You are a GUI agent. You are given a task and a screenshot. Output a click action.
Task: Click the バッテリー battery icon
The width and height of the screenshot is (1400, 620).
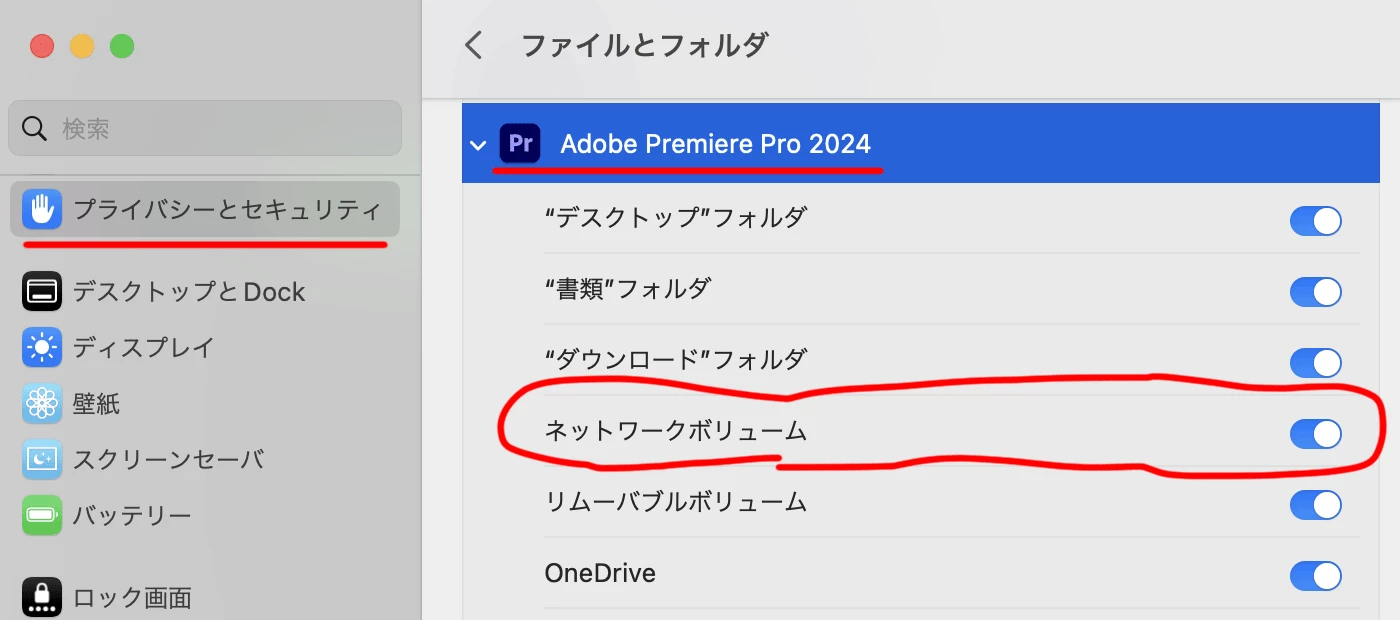42,516
